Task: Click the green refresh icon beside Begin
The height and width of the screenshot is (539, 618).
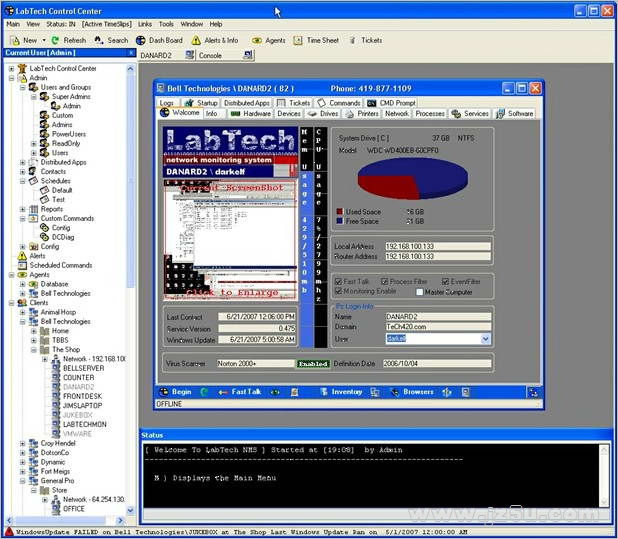Action: coord(204,392)
